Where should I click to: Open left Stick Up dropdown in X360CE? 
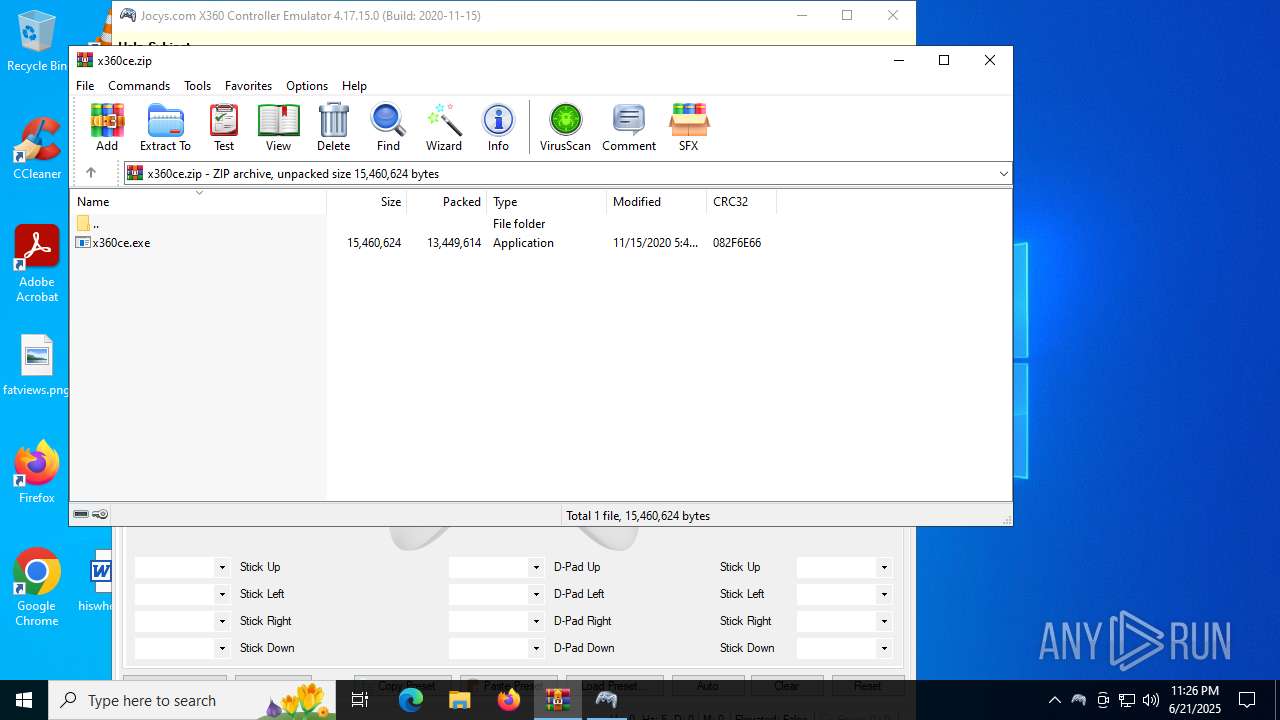222,568
